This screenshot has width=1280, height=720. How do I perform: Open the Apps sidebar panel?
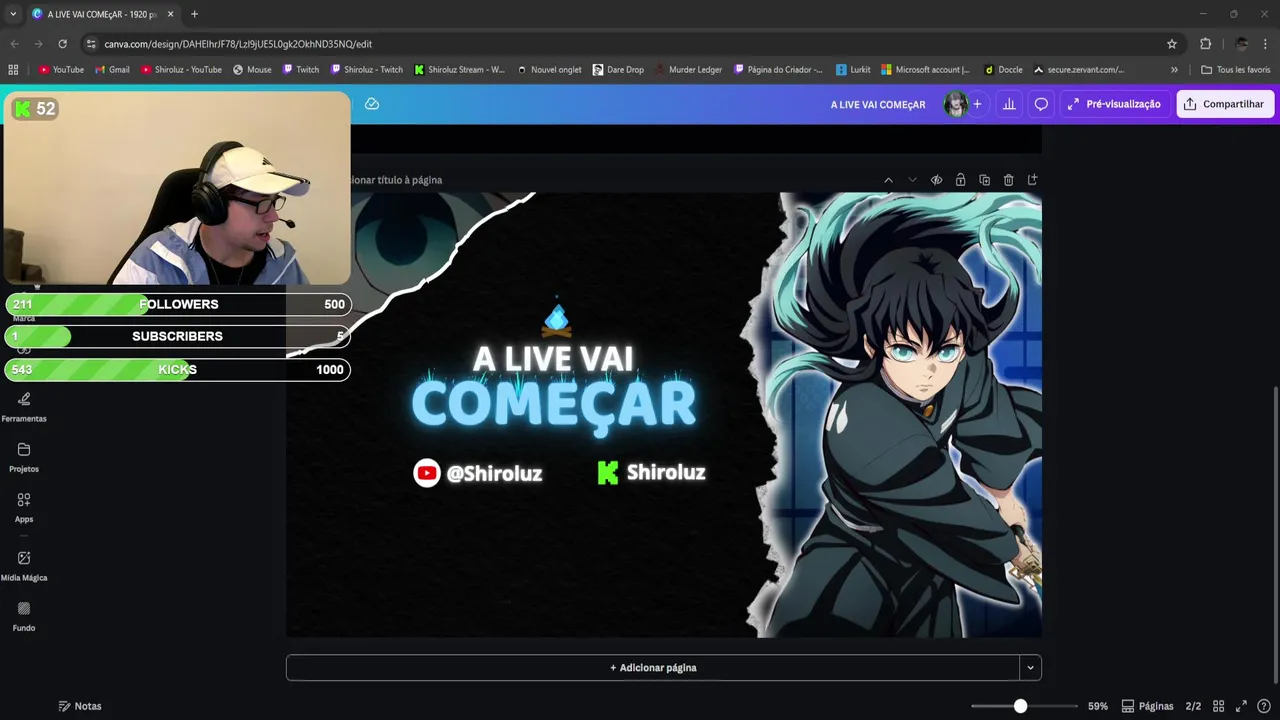point(24,508)
